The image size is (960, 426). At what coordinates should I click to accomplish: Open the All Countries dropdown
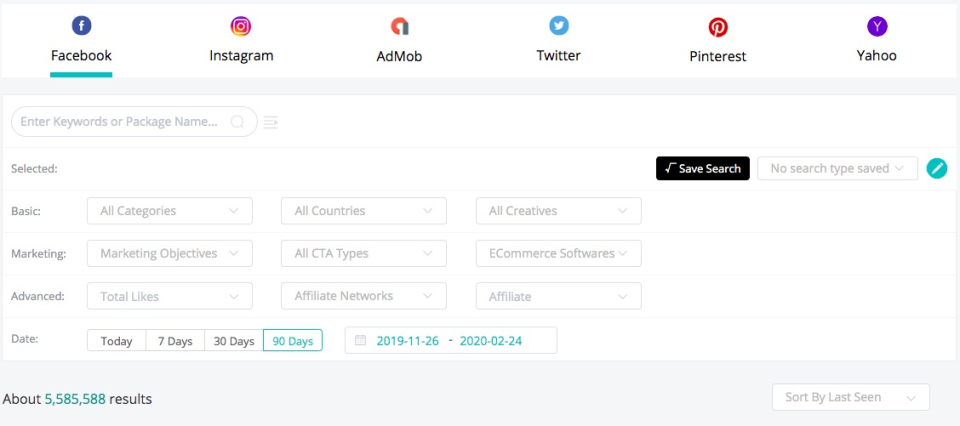[364, 211]
